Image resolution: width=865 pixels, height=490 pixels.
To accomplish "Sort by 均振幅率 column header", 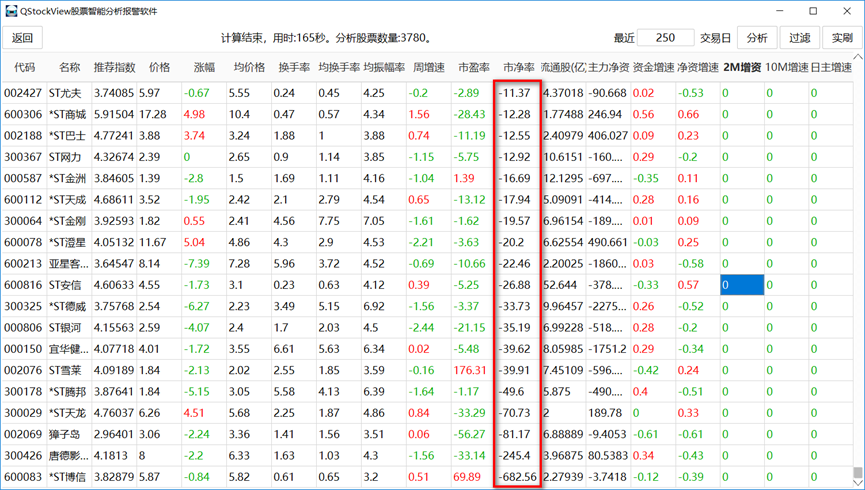I will coord(384,67).
